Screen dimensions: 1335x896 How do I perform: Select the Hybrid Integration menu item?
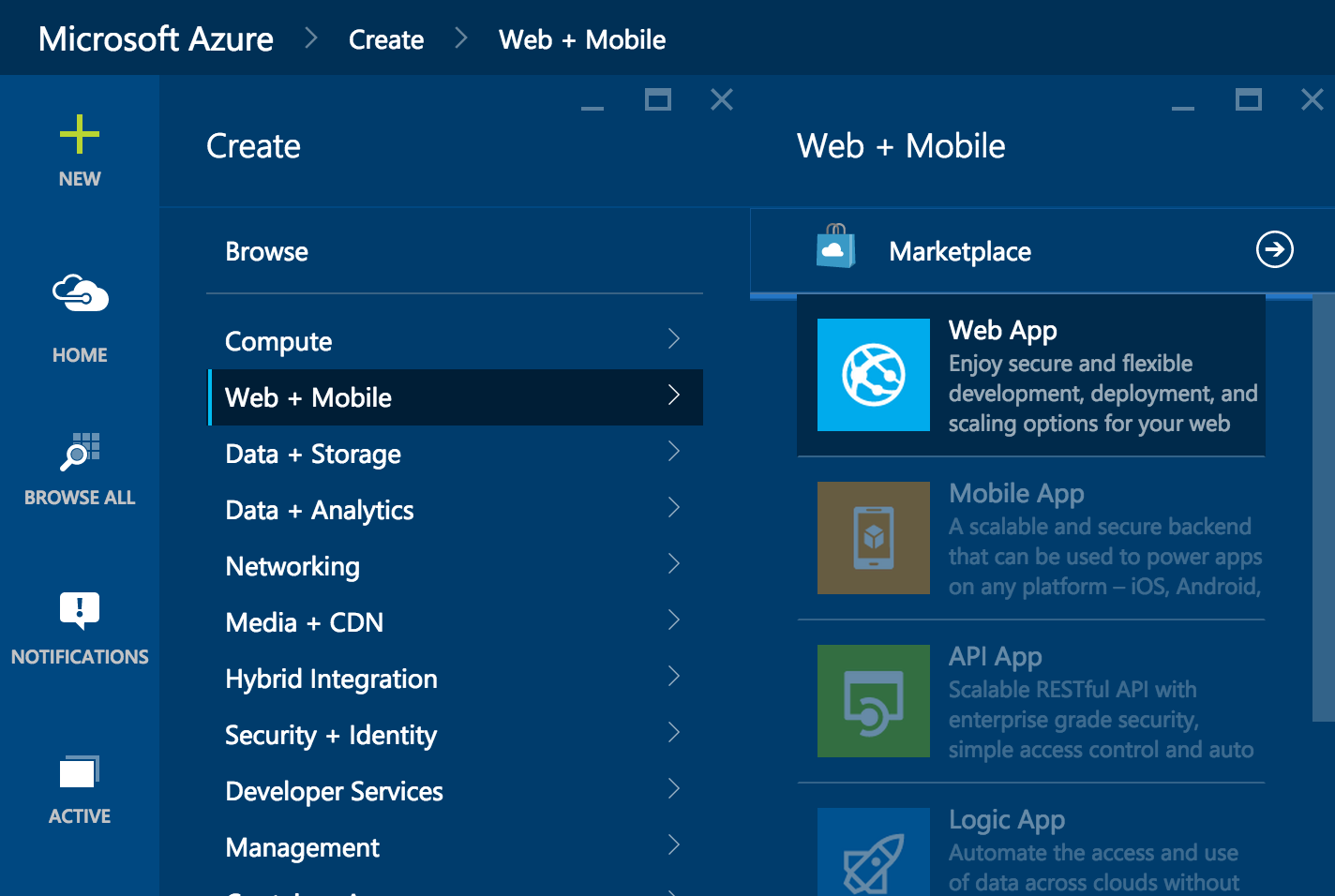click(455, 679)
